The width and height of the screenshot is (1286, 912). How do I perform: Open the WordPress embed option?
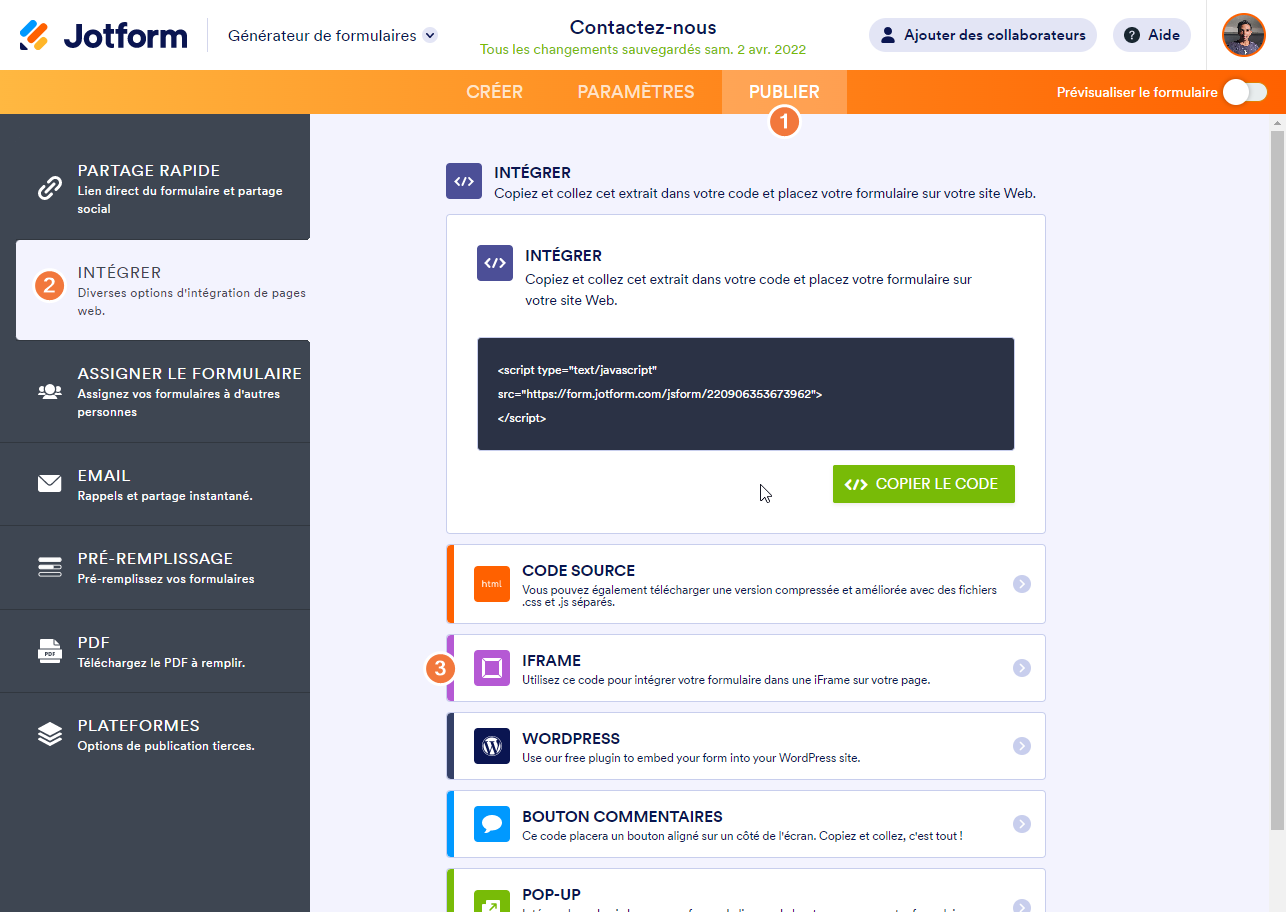[746, 746]
